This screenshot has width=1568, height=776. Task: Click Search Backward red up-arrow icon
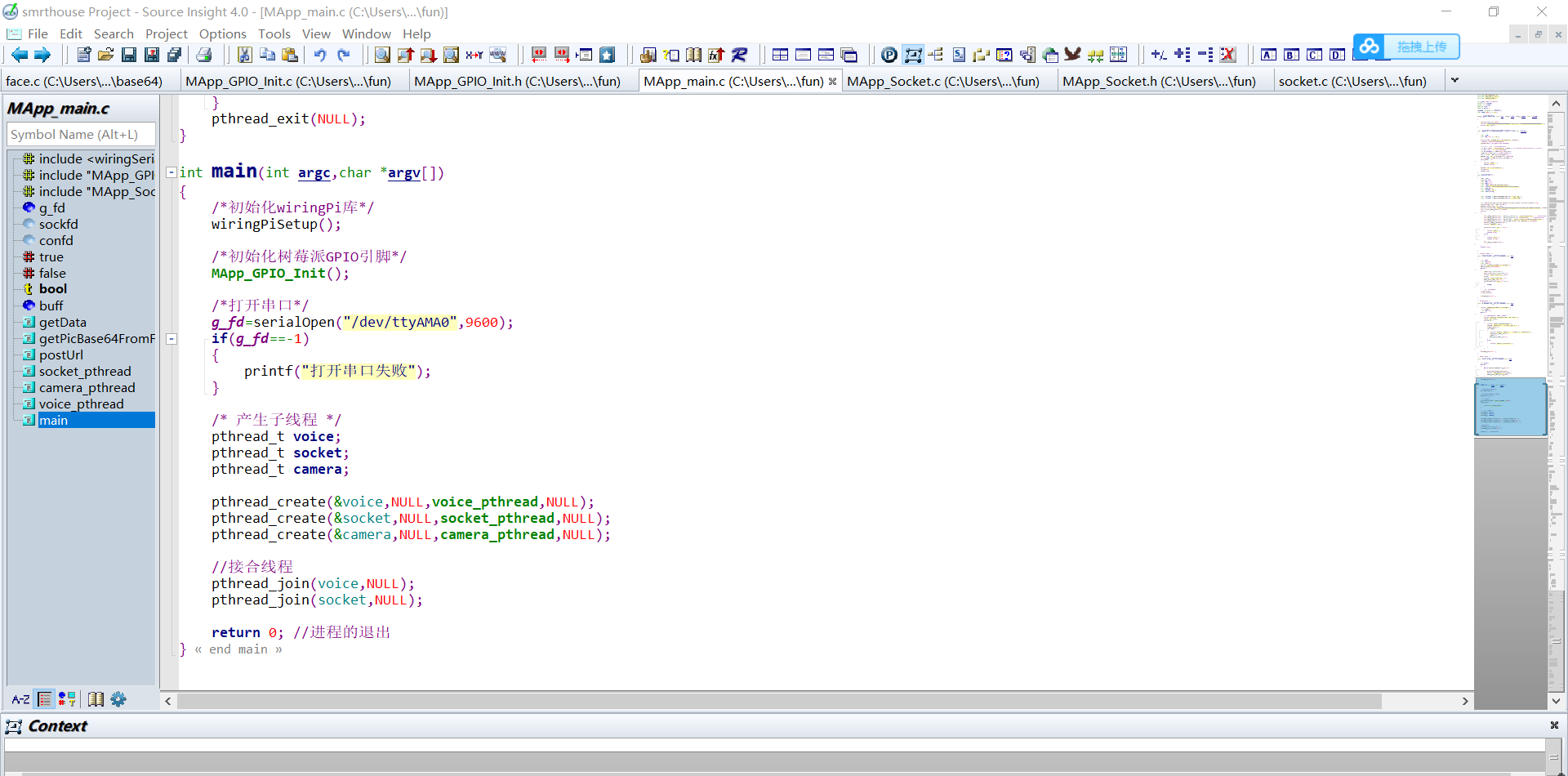tap(406, 55)
